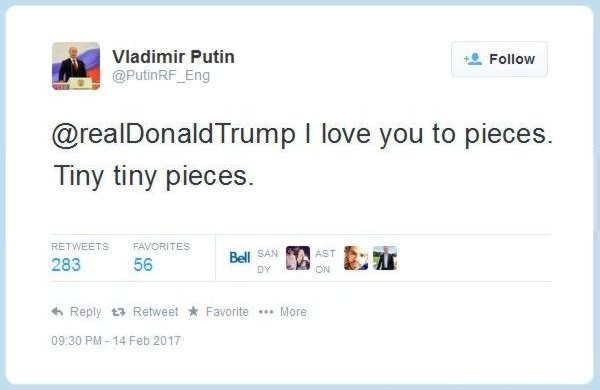Select the Tiny tiny pieces tweet text

coord(154,176)
